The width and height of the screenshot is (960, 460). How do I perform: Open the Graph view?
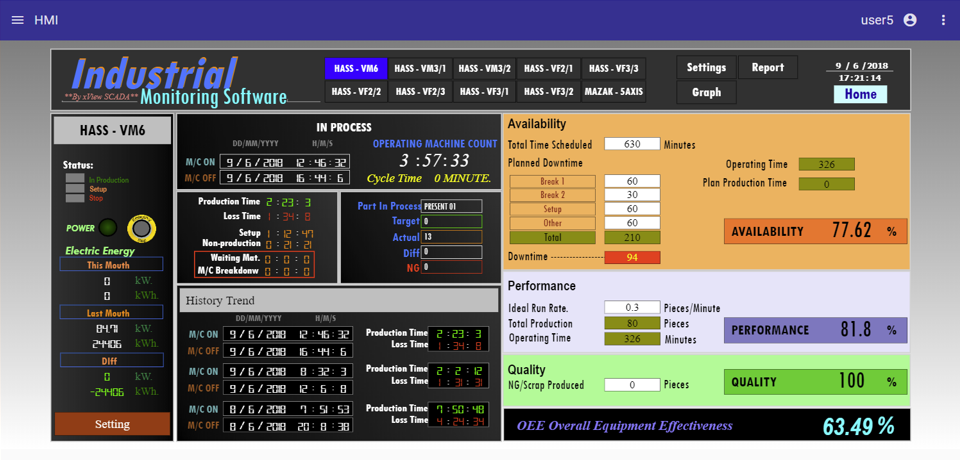point(706,92)
